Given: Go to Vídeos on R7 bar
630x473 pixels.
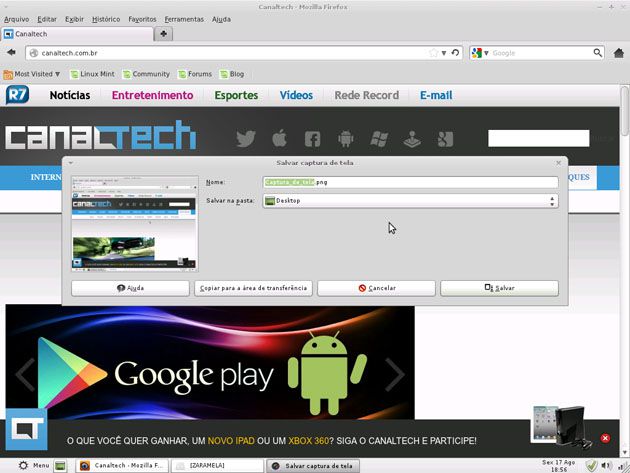Looking at the screenshot, I should [x=296, y=95].
